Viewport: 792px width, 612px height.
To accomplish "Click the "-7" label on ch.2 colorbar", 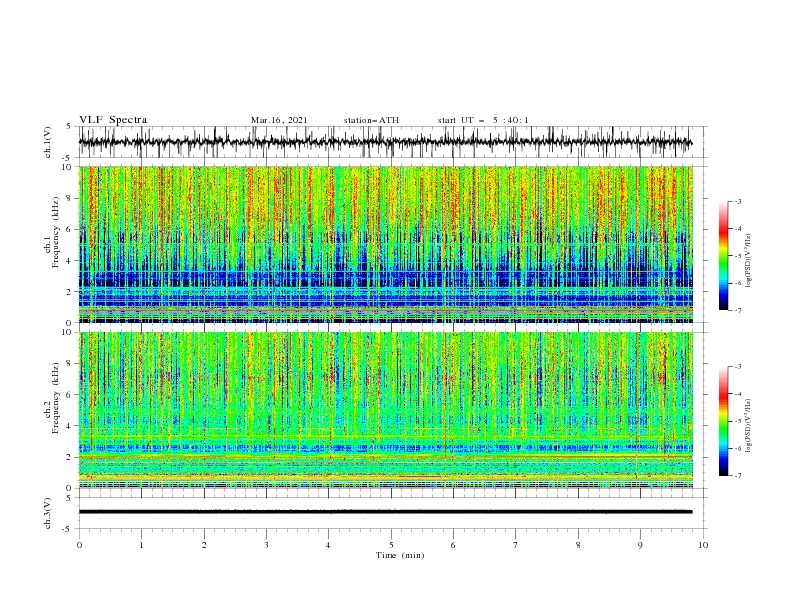I will point(738,476).
